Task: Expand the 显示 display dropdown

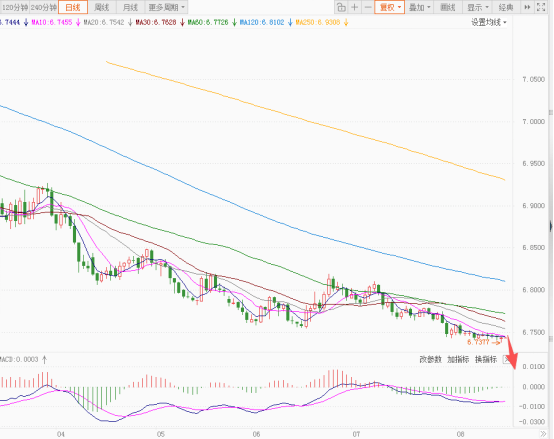Action: [477, 7]
